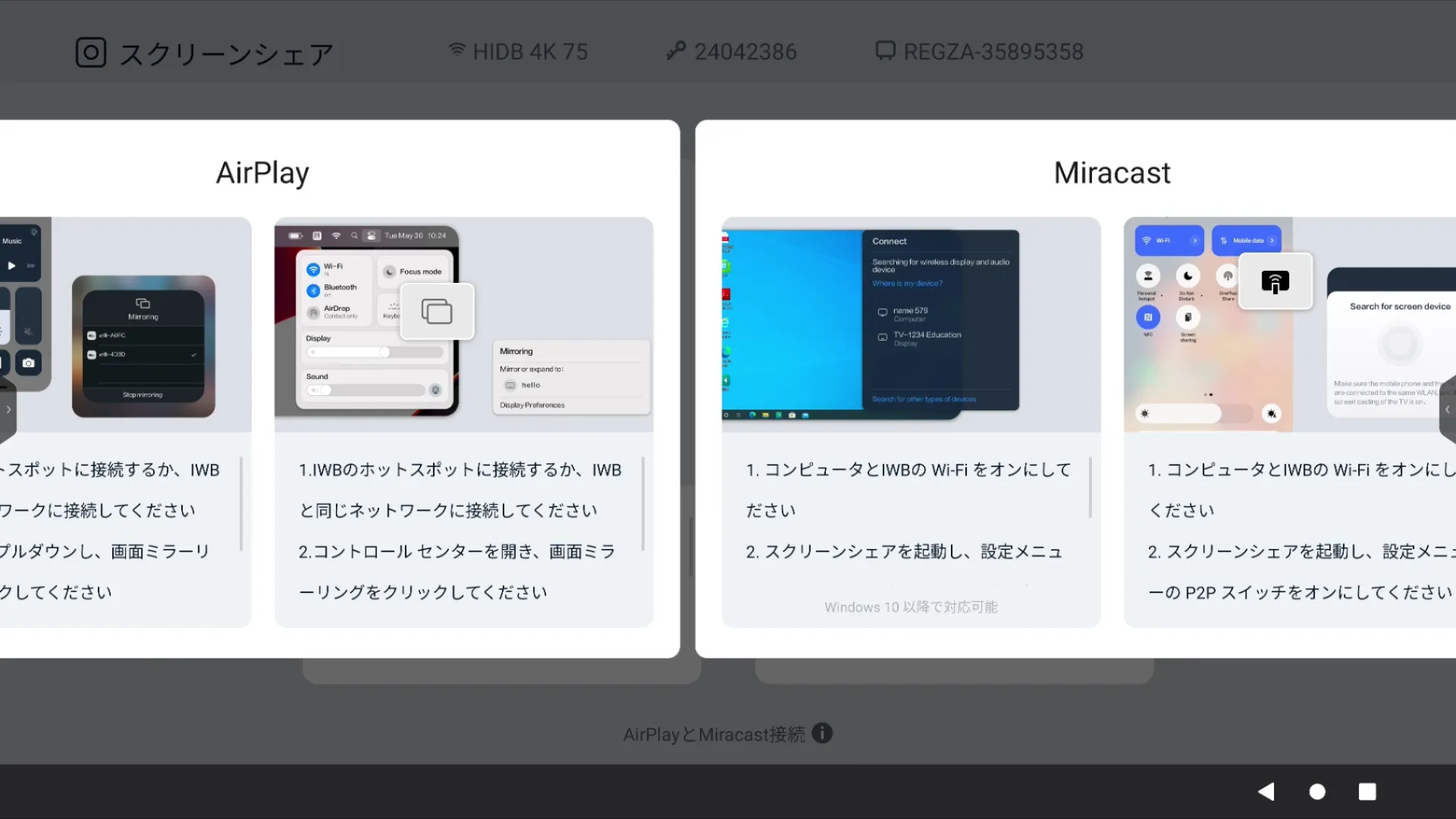The width and height of the screenshot is (1456, 819).
Task: Click the AirPlayとMiracast接続 label
Action: tap(714, 734)
